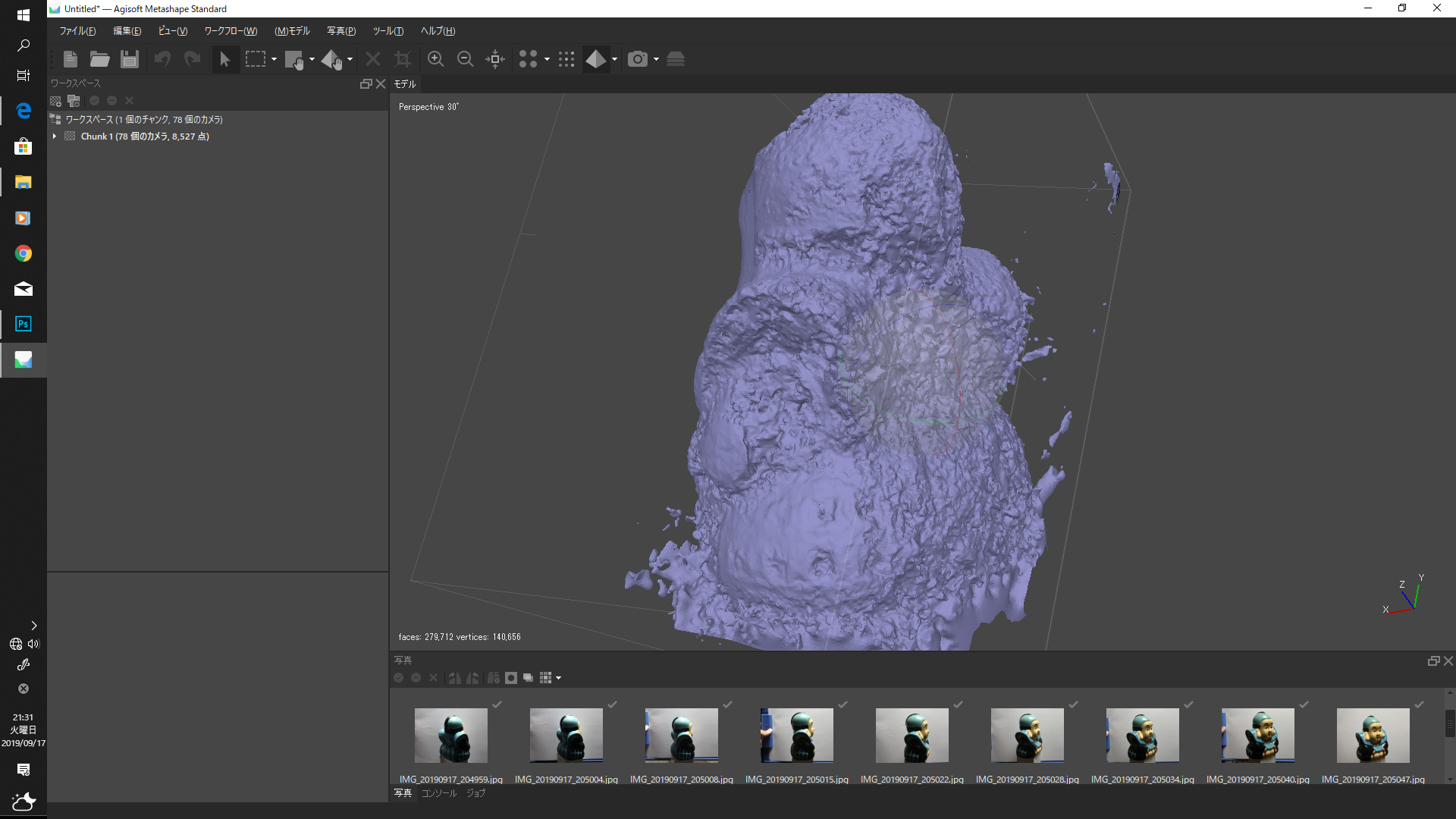Click the Zoom out magnifier icon
This screenshot has height=819, width=1456.
pos(465,59)
